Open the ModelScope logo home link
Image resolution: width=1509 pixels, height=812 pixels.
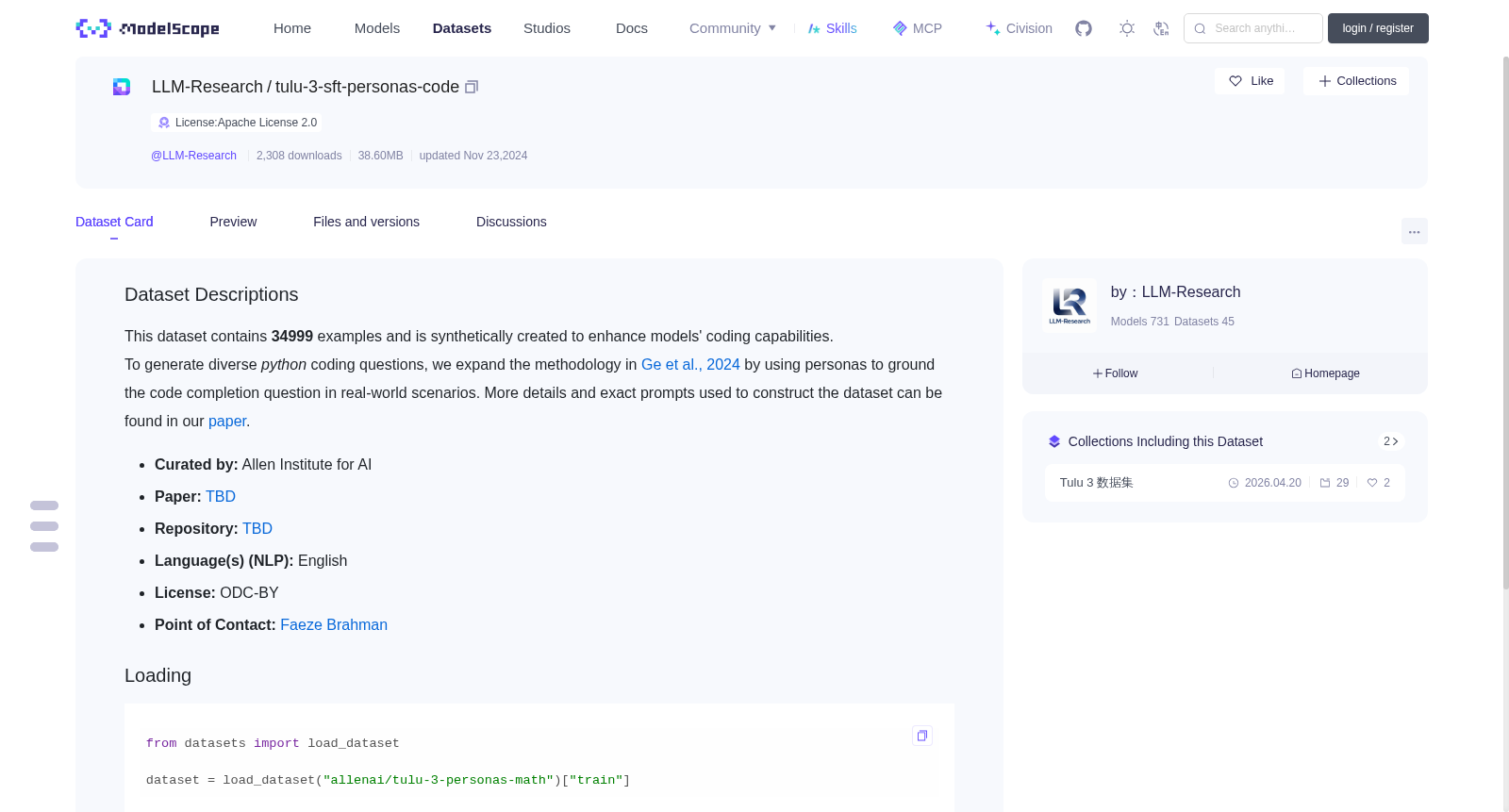point(147,28)
